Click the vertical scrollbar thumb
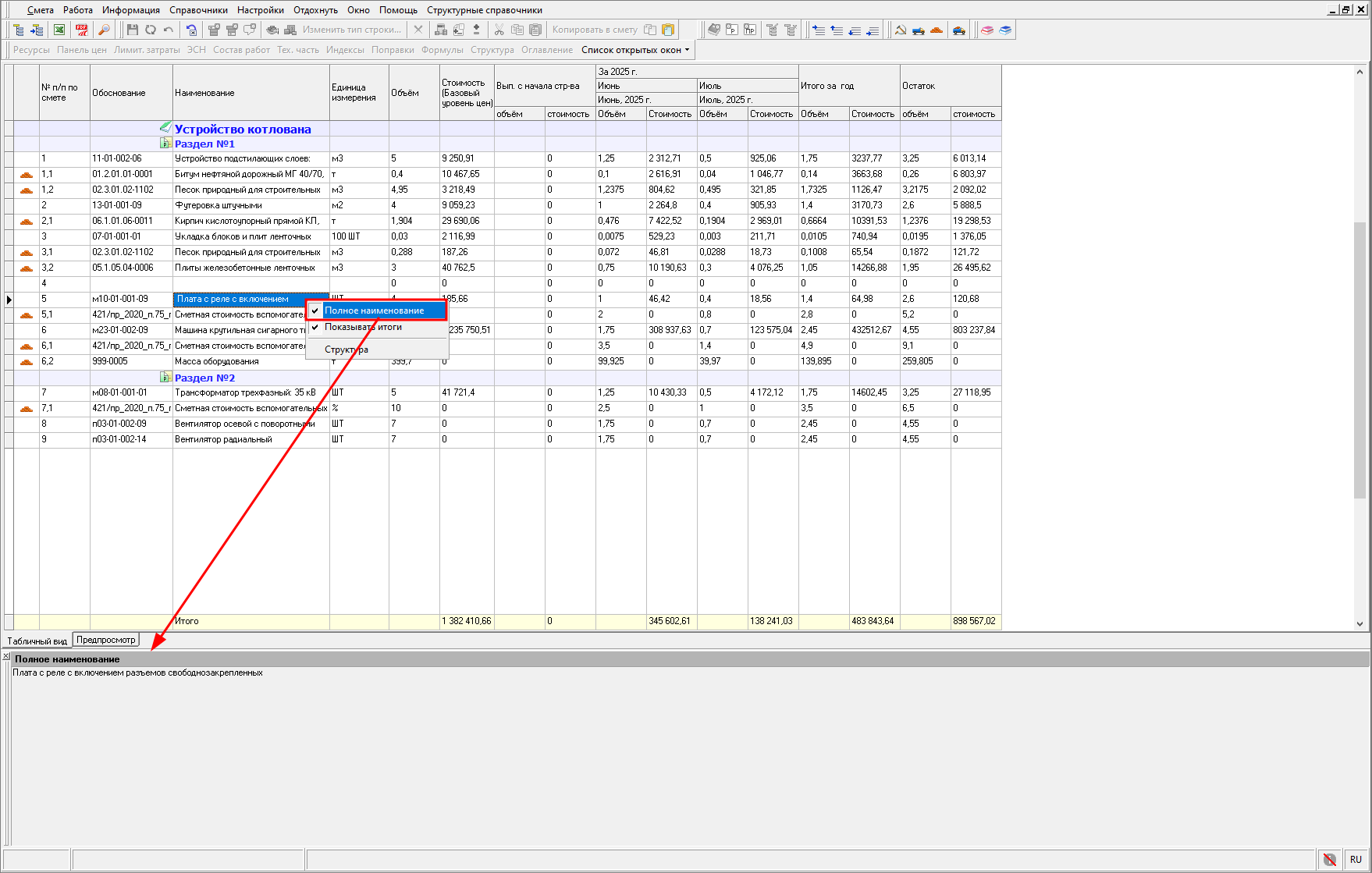Viewport: 1372px width, 873px height. point(1360,359)
